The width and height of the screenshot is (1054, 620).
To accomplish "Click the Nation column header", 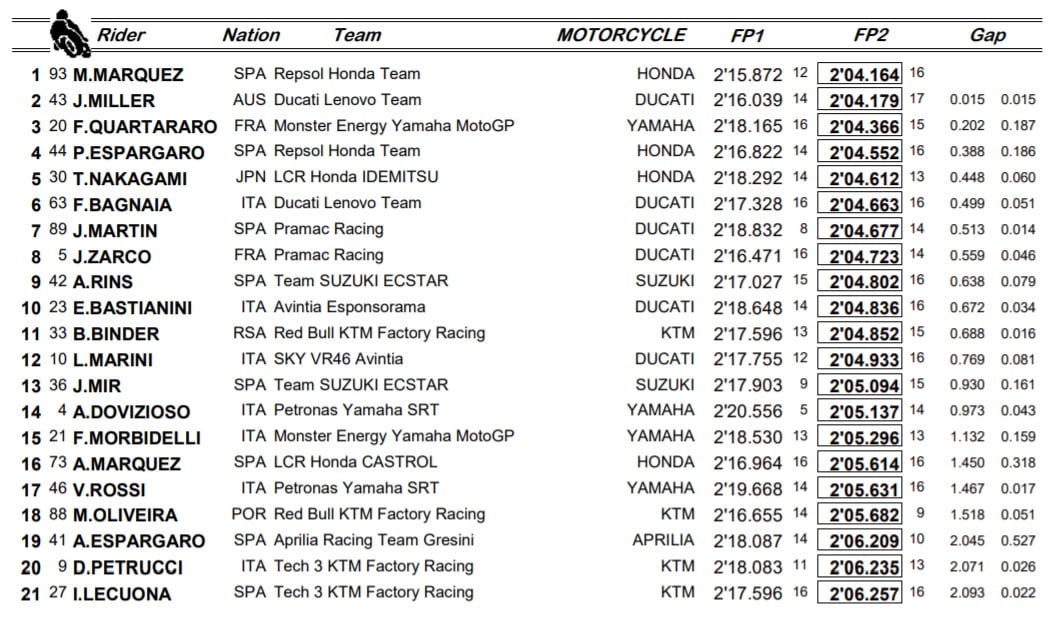I will click(251, 35).
